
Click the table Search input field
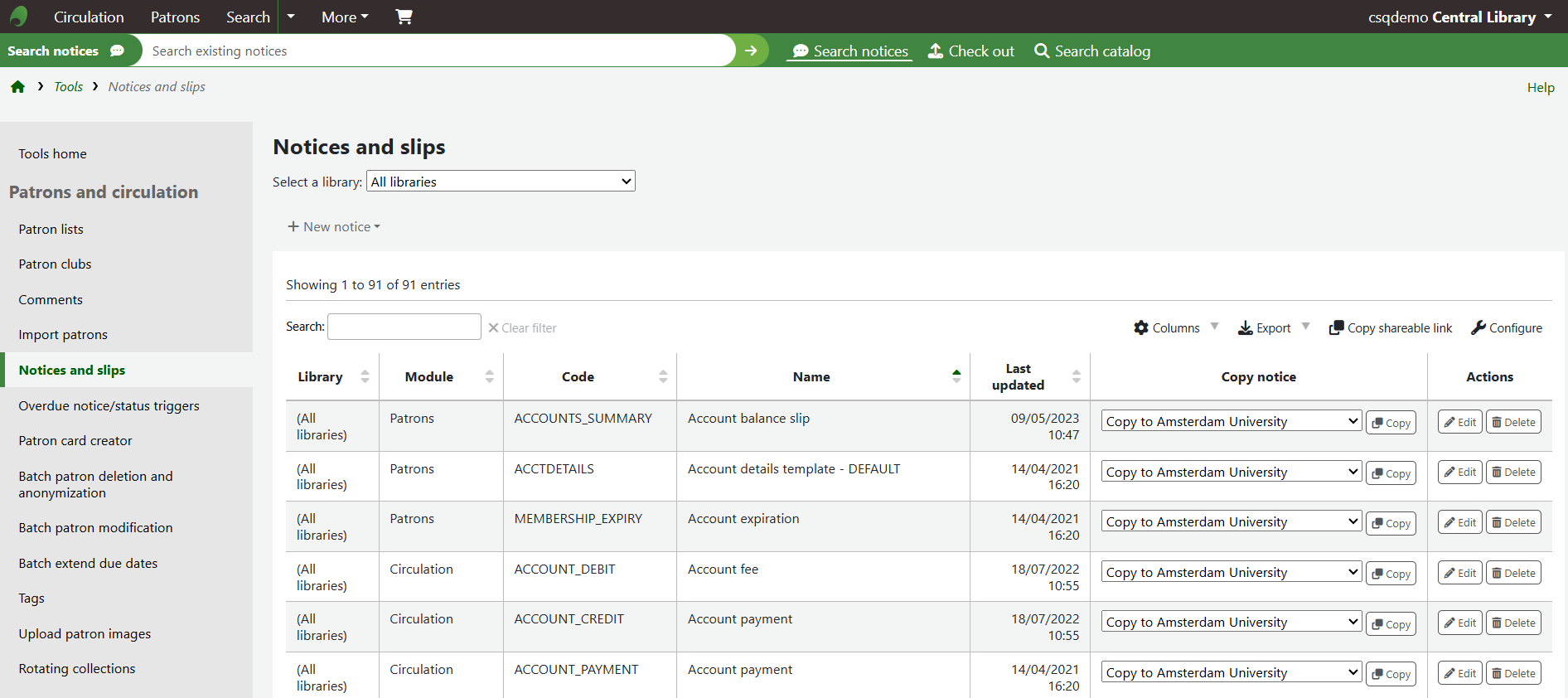(x=404, y=327)
